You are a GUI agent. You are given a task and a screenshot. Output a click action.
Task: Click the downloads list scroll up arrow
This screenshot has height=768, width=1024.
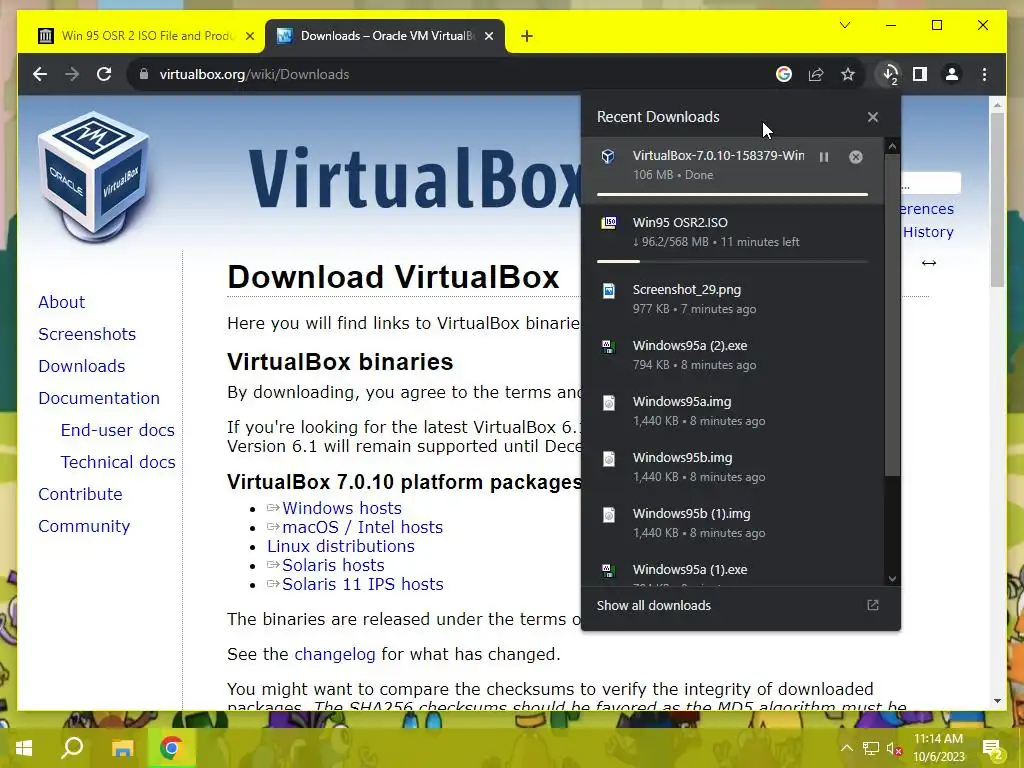pyautogui.click(x=892, y=146)
